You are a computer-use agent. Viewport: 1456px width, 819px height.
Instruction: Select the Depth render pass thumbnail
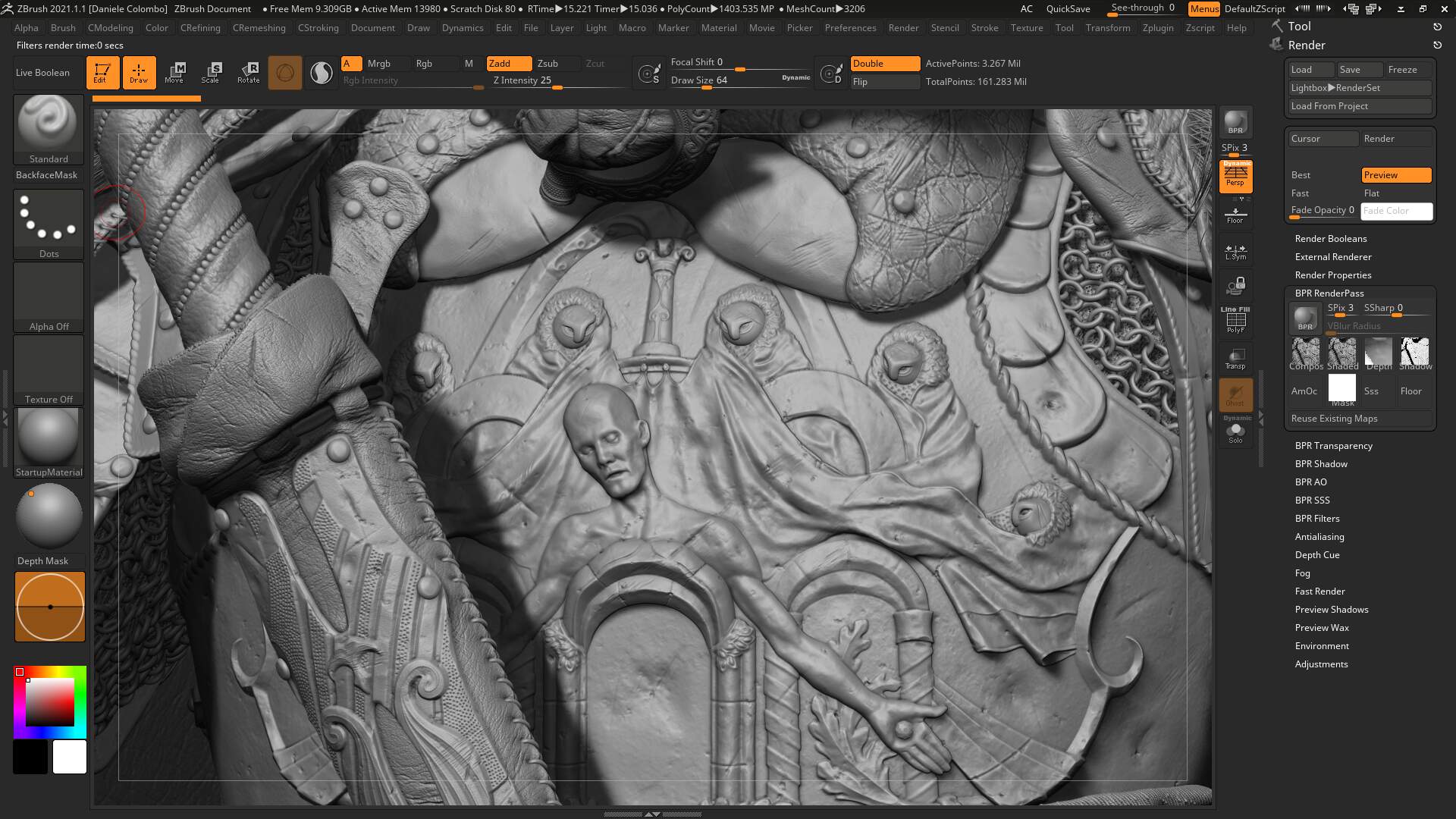(1379, 353)
